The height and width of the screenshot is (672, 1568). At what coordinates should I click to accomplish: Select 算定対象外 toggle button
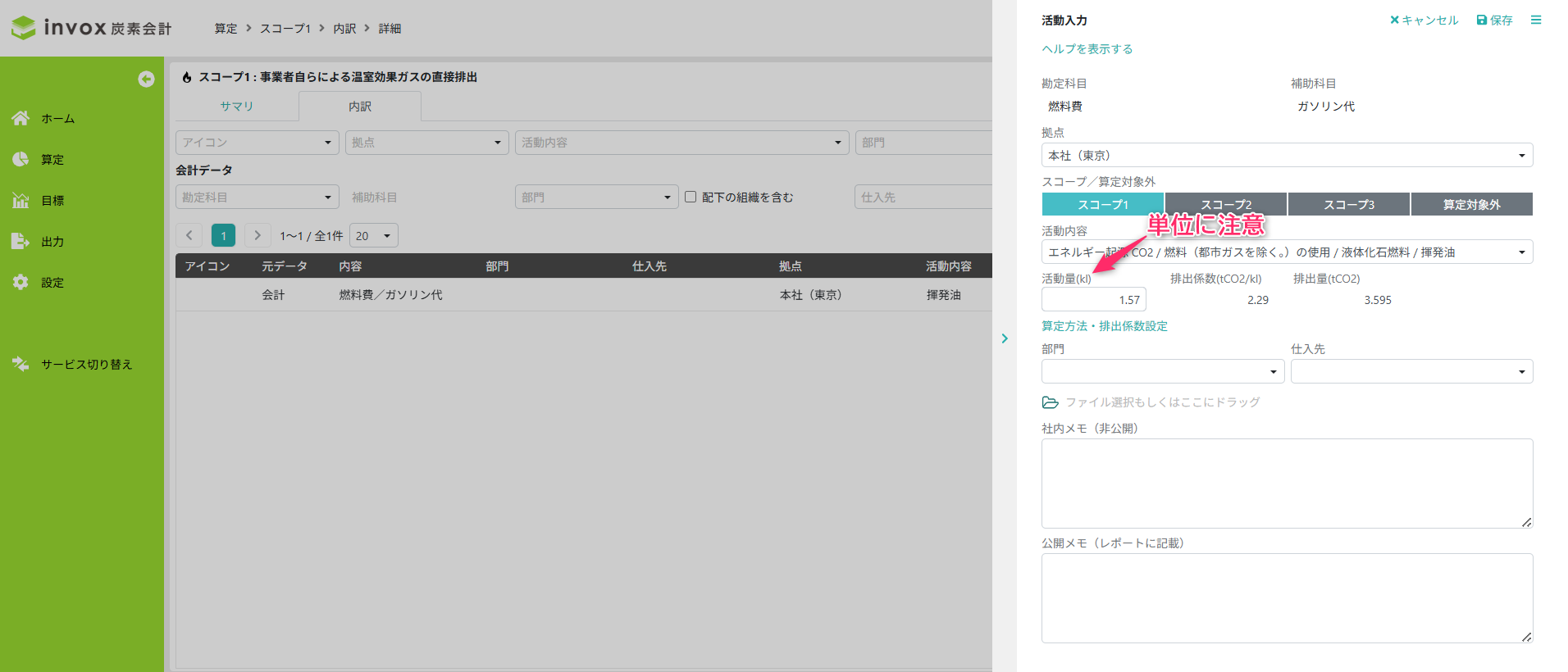1471,204
